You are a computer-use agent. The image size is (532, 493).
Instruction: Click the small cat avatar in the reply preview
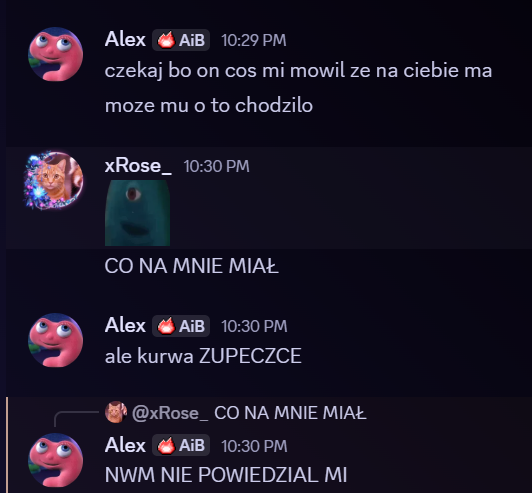[116, 413]
